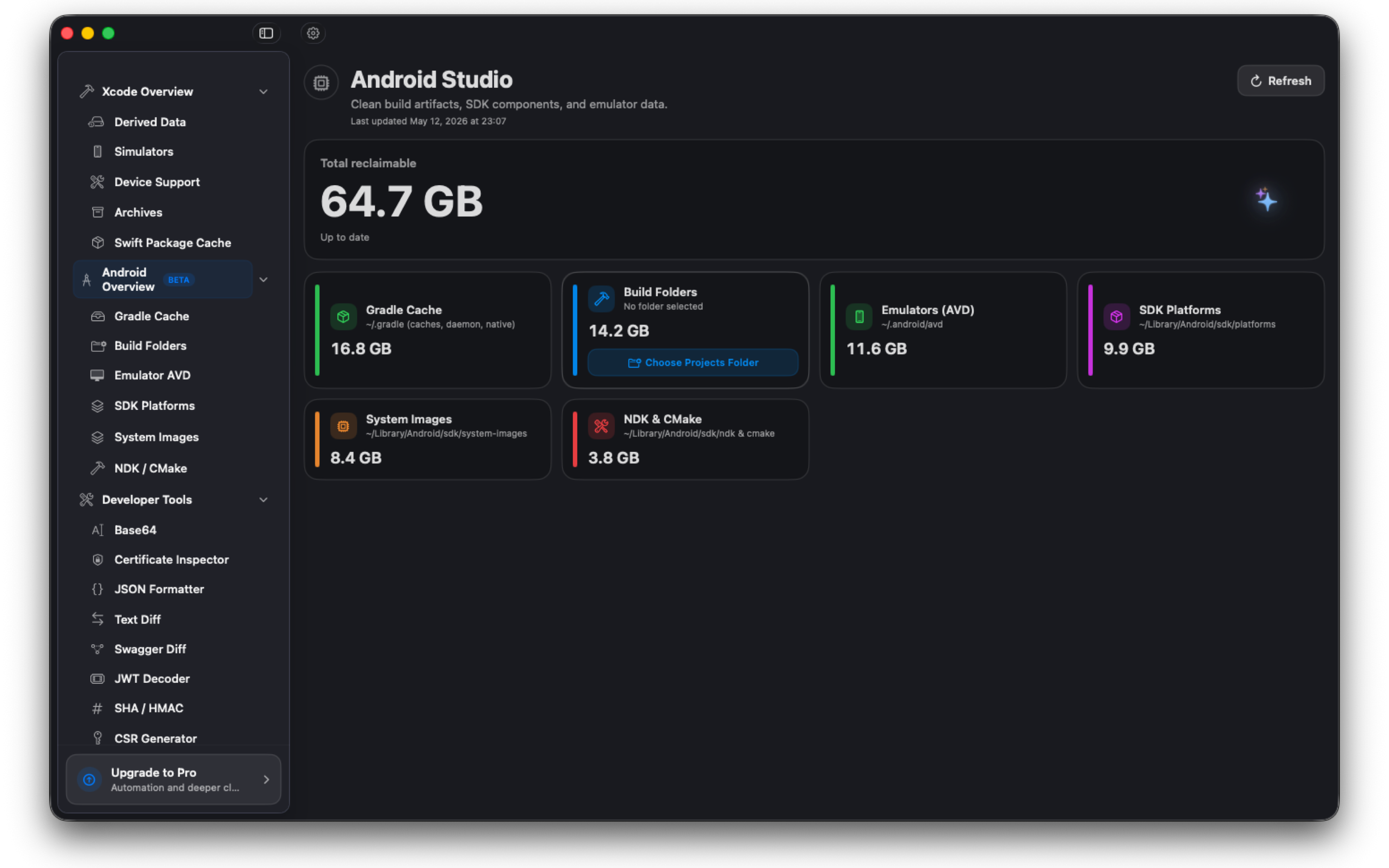Open settings with the gear icon

pos(313,33)
